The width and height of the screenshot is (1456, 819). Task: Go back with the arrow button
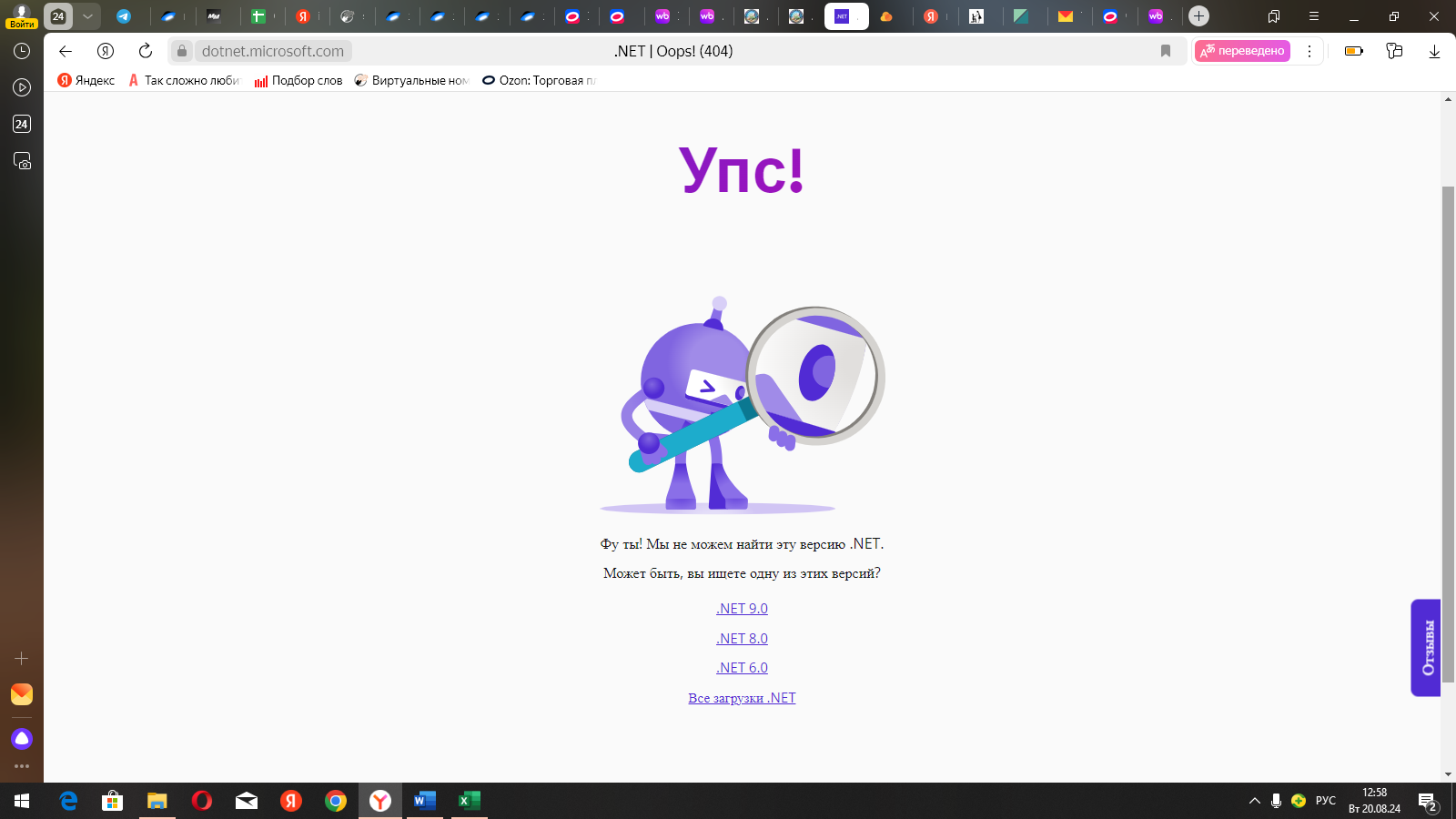click(x=66, y=51)
